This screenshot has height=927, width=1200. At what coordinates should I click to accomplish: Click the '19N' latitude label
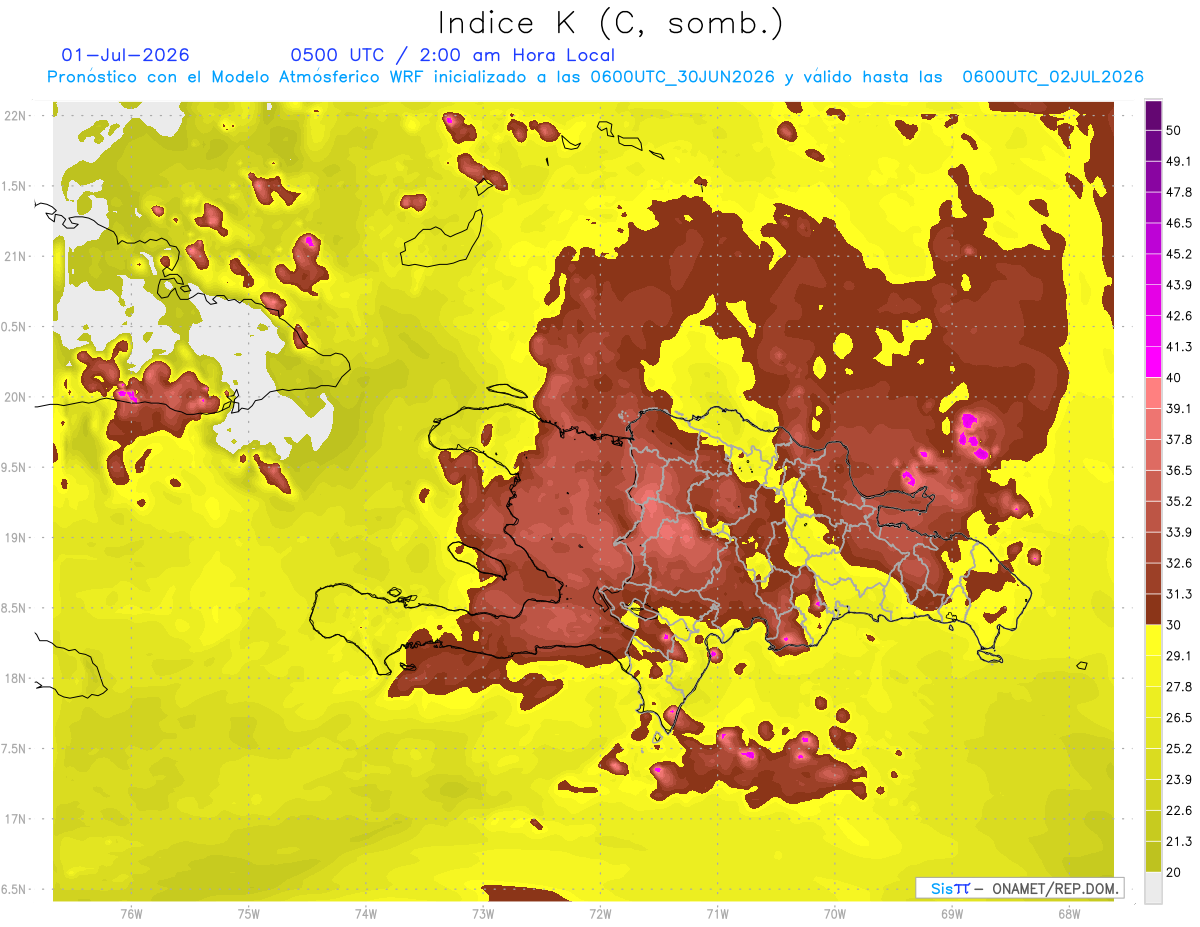click(x=16, y=538)
